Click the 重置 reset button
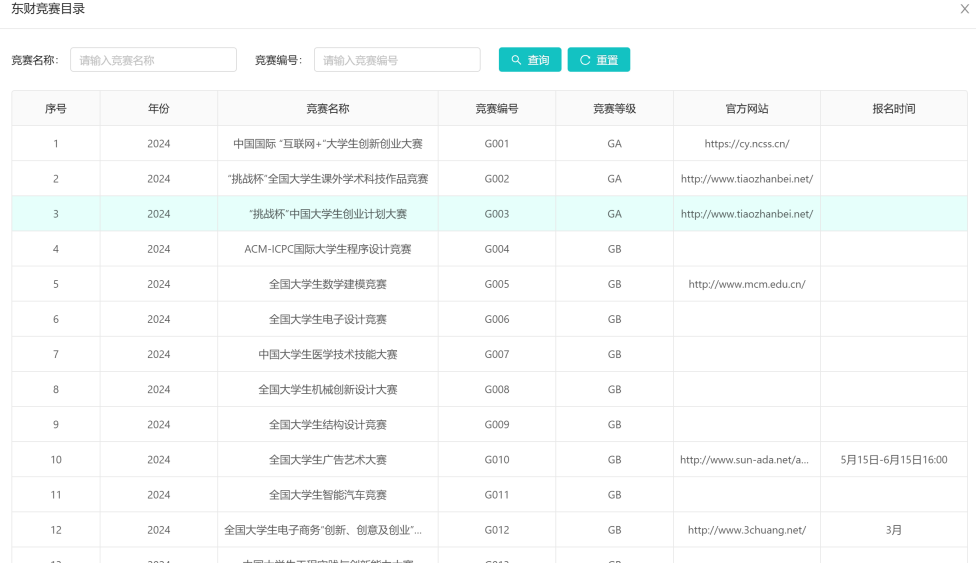This screenshot has width=976, height=563. [x=599, y=60]
